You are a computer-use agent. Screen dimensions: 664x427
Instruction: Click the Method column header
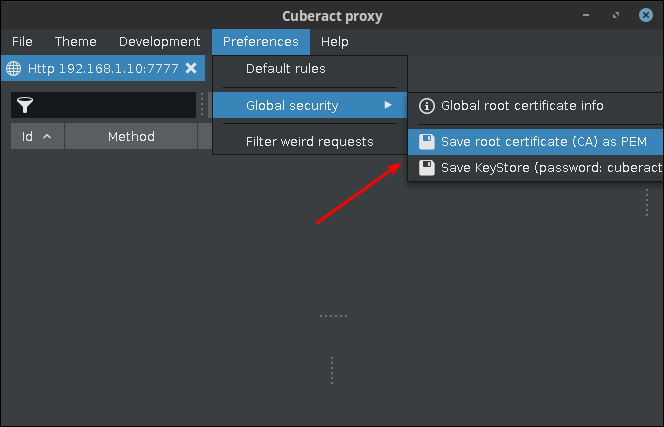[x=131, y=136]
